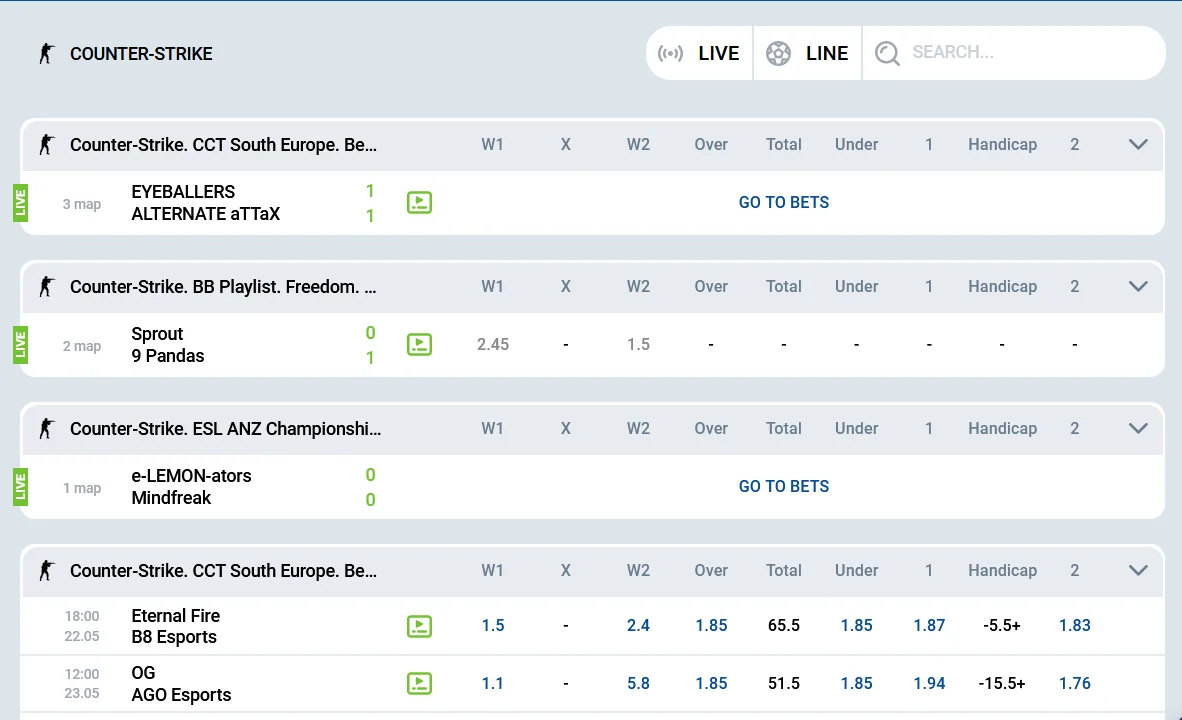Open the e-LEMON-ators vs Mindfreak match
This screenshot has height=720, width=1182.
(x=191, y=487)
